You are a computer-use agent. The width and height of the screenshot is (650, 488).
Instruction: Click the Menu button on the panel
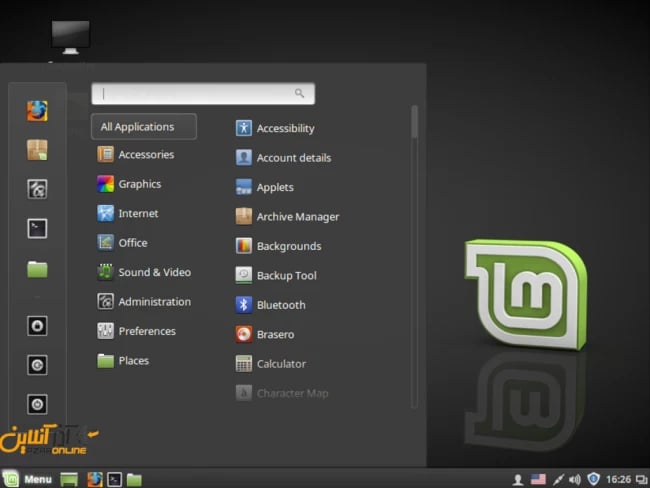(x=27, y=479)
